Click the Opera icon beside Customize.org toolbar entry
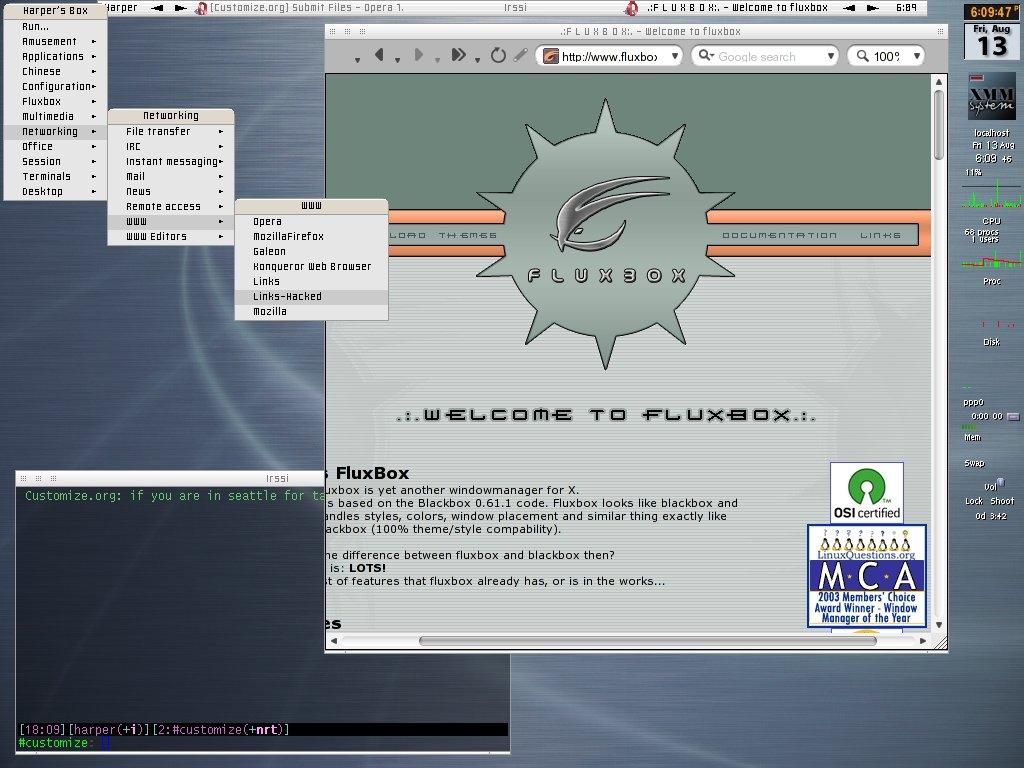Image resolution: width=1024 pixels, height=768 pixels. [x=202, y=8]
